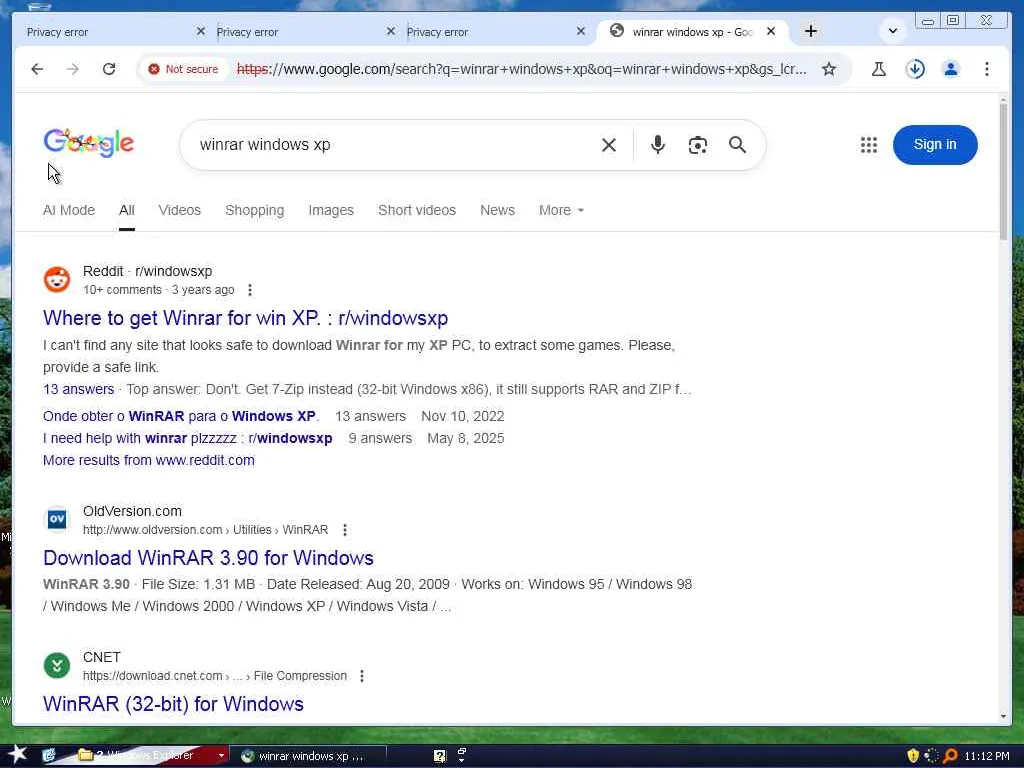Switch to first Privacy error tab
This screenshot has width=1024, height=768.
point(108,31)
